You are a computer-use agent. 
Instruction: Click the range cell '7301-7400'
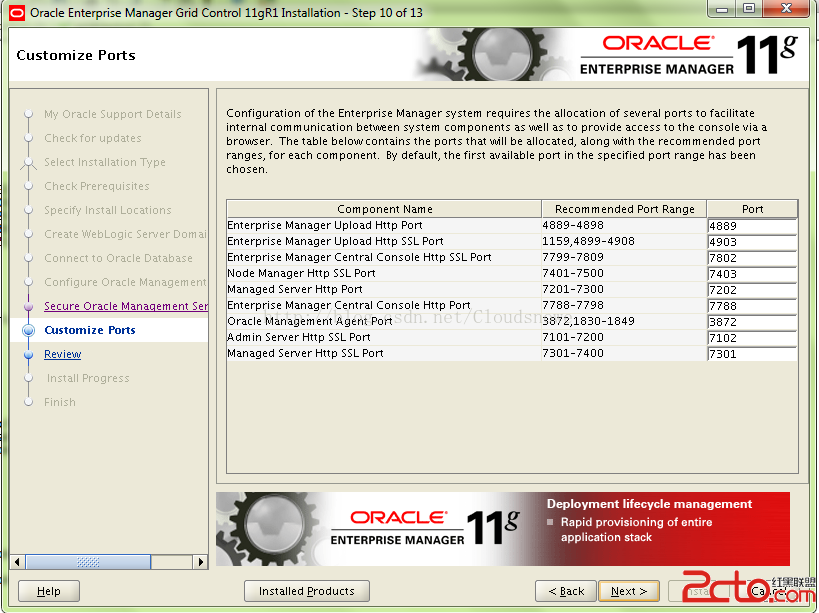(573, 353)
